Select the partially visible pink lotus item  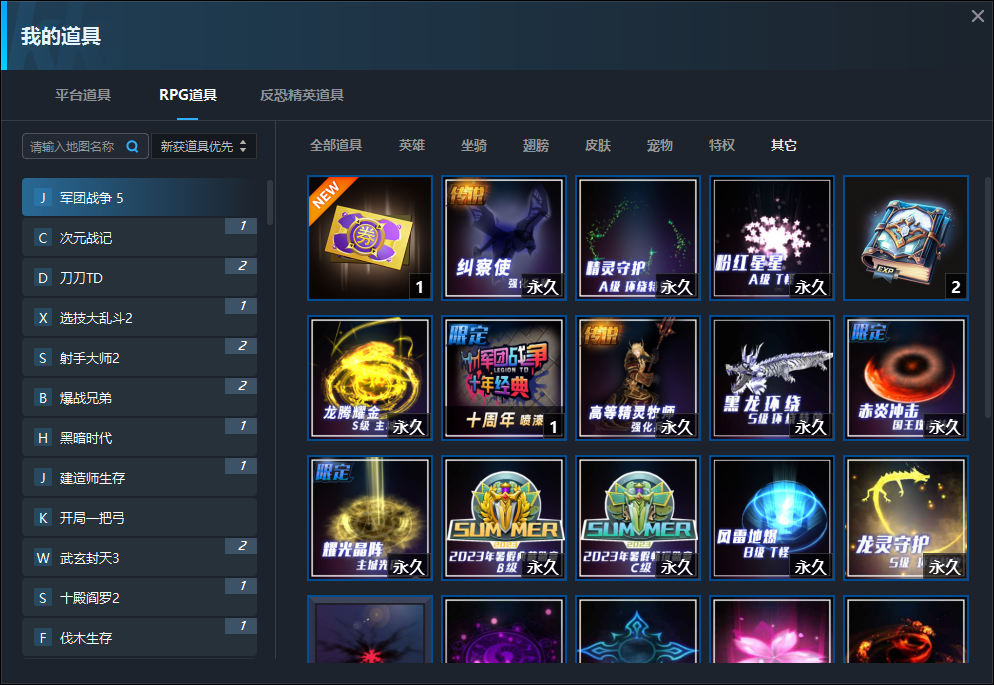(772, 629)
